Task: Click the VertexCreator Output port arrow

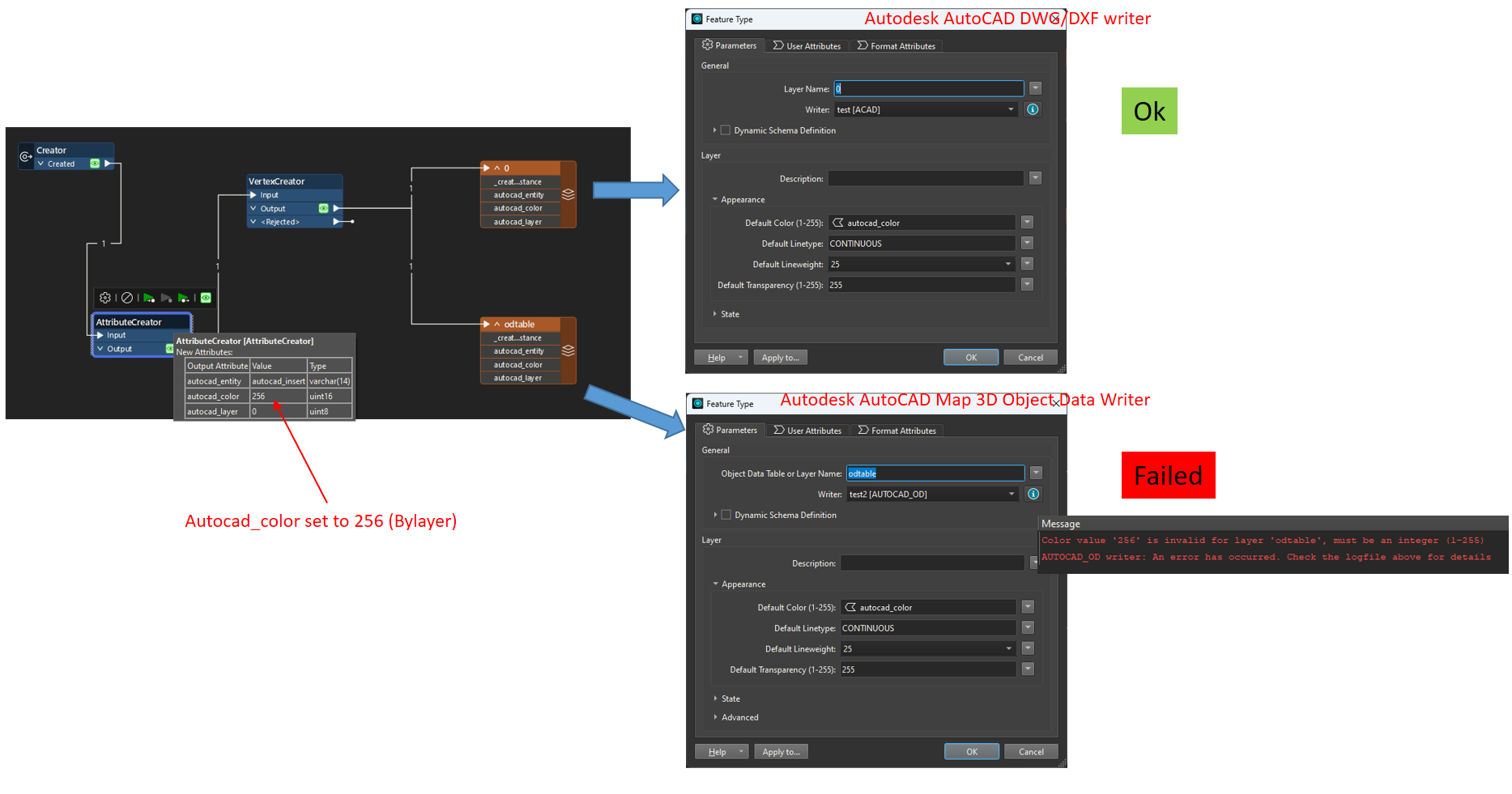Action: click(x=337, y=208)
